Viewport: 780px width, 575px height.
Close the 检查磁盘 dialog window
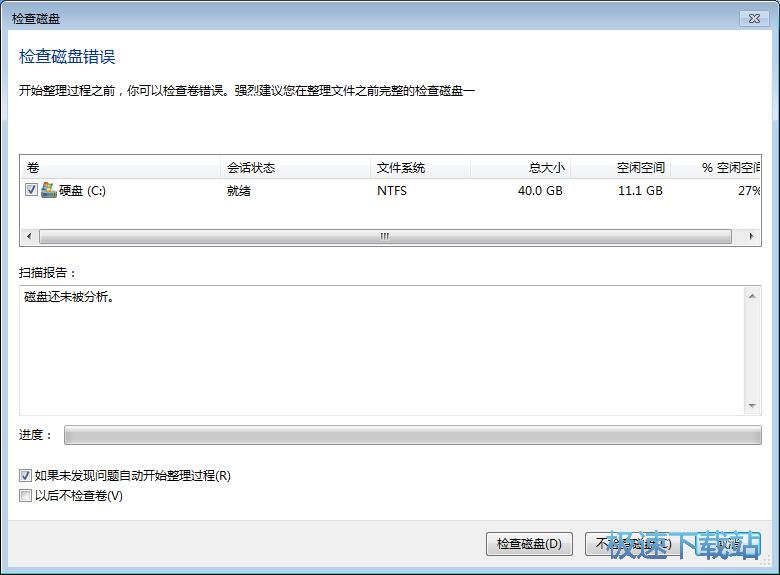pyautogui.click(x=754, y=18)
